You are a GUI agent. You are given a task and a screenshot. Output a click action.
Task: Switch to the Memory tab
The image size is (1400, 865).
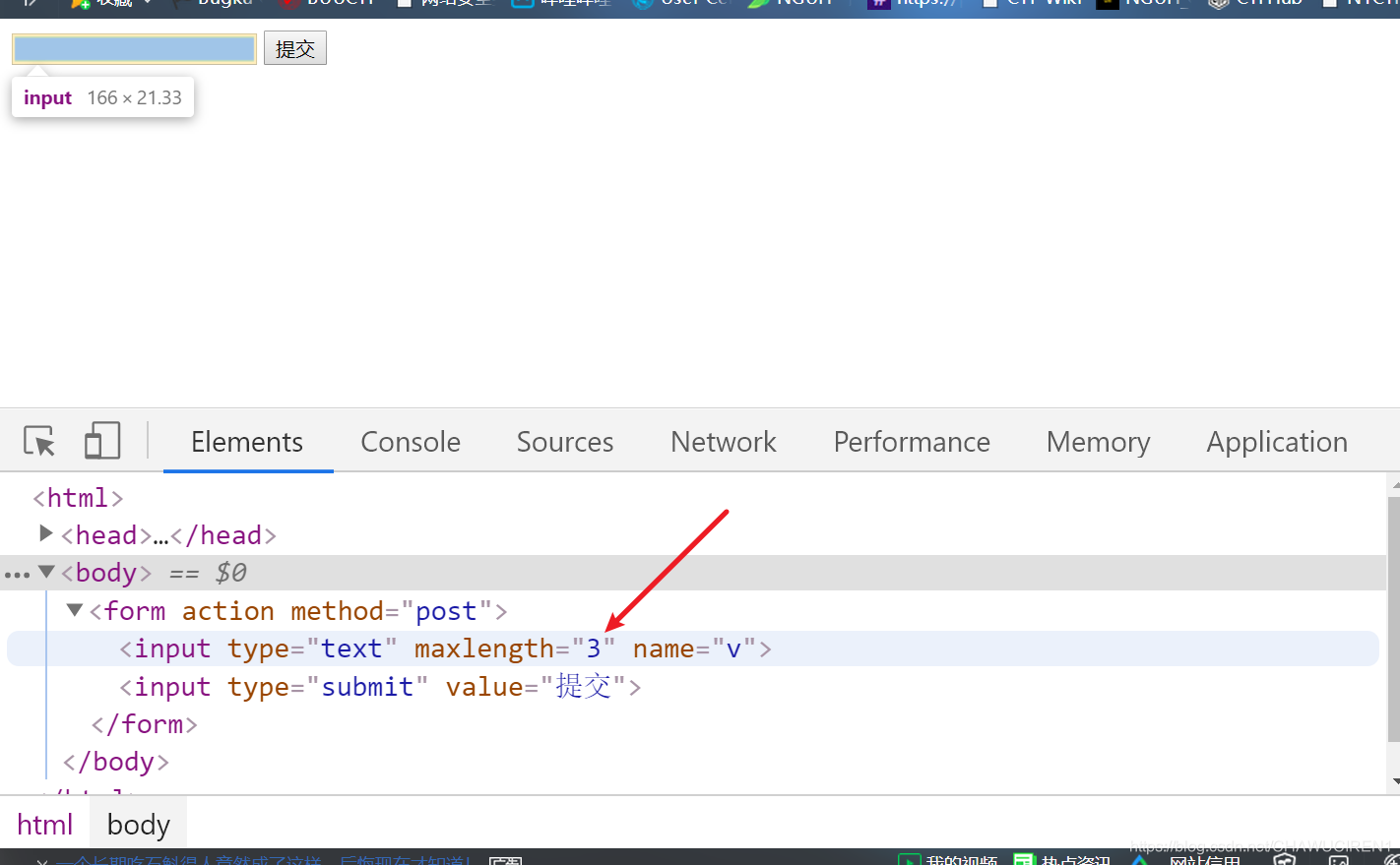(1098, 442)
